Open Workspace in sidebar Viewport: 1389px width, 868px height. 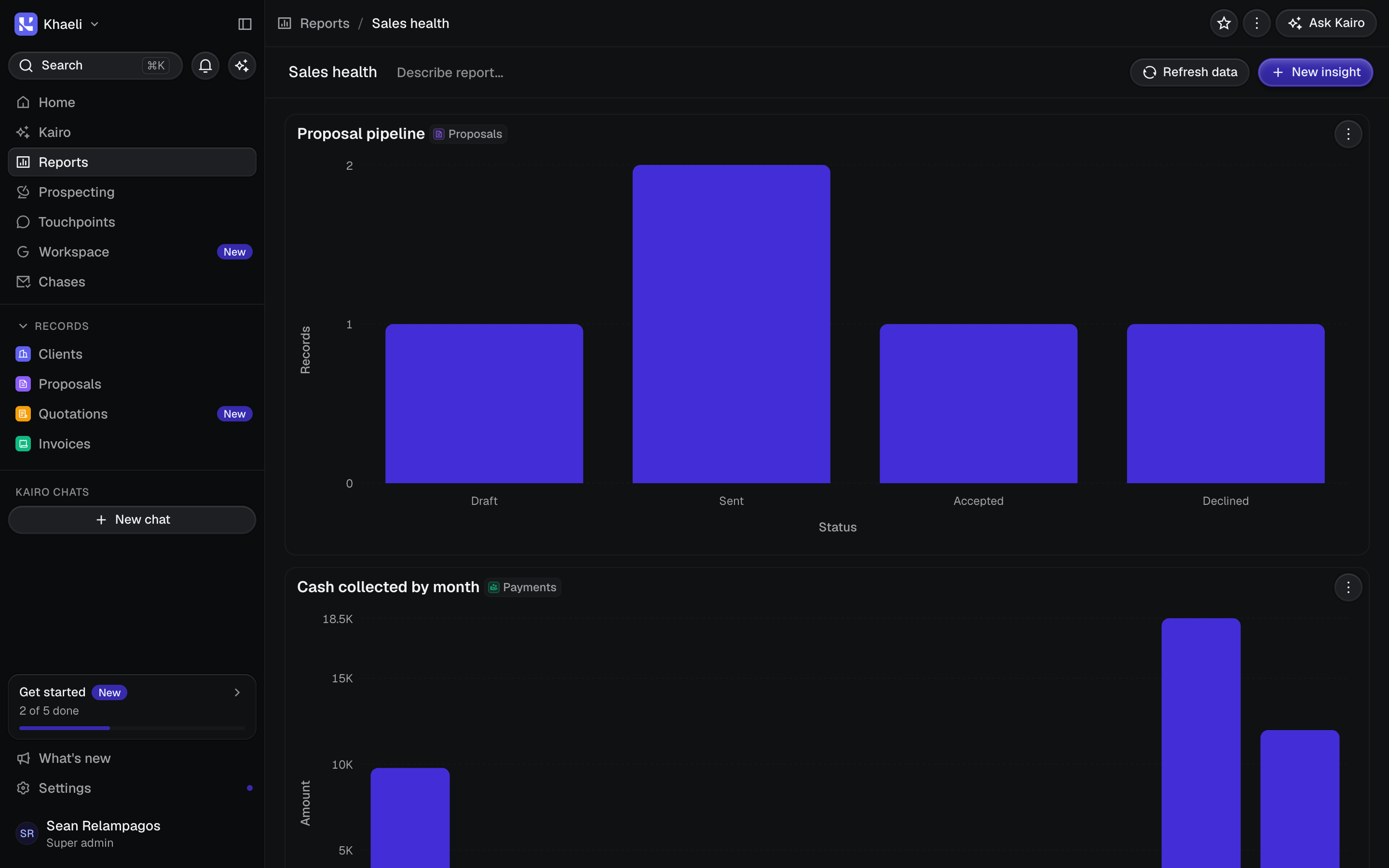132,251
